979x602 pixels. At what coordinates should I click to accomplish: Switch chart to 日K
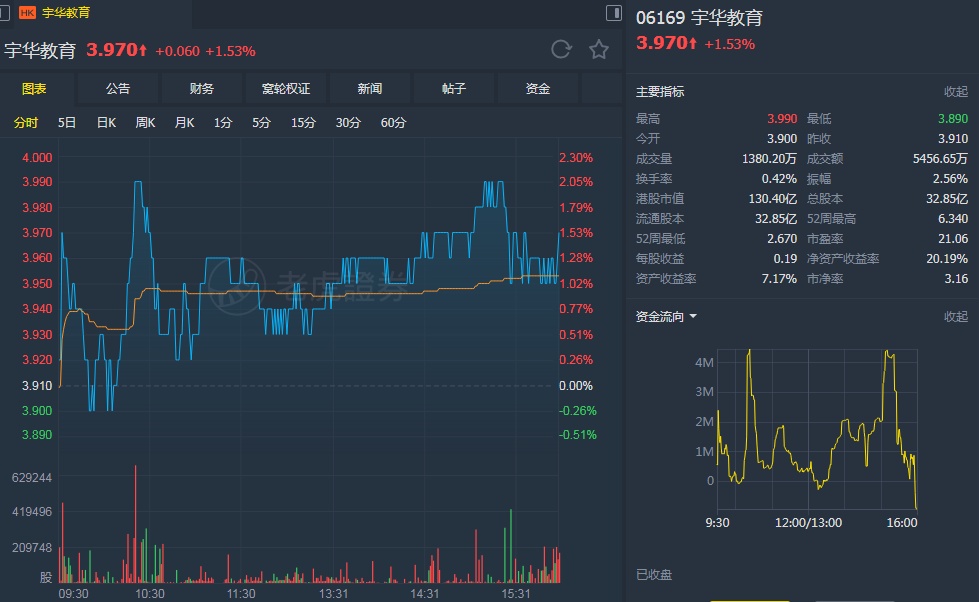106,122
